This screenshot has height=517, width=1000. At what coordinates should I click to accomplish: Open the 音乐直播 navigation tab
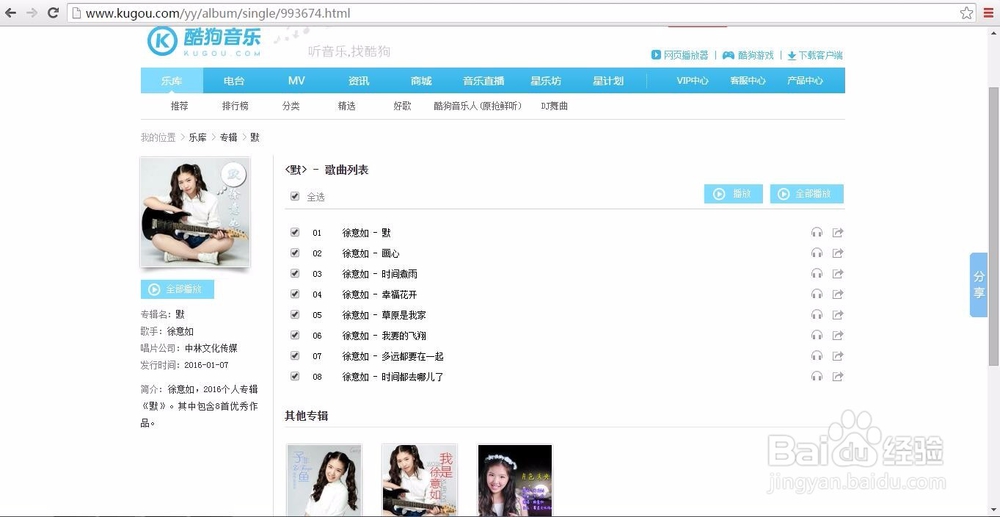[x=483, y=81]
